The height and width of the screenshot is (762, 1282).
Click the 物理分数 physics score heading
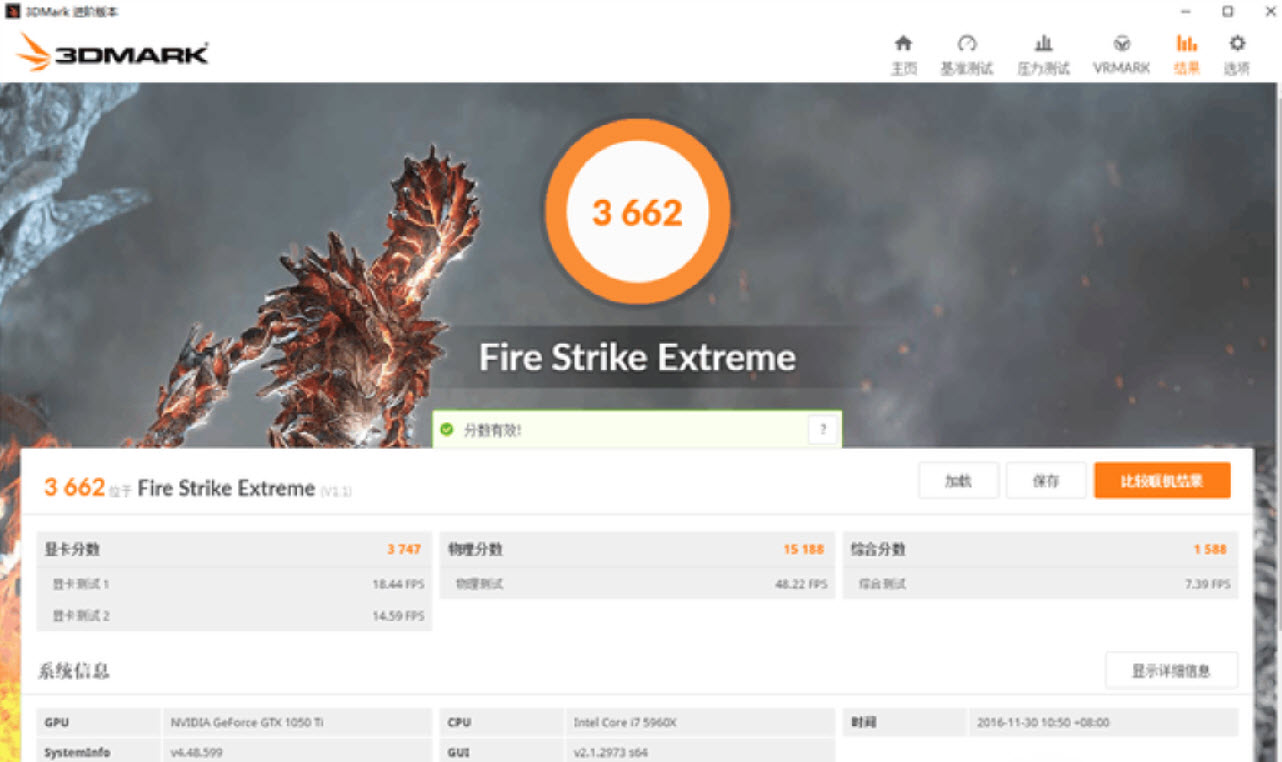(x=475, y=549)
